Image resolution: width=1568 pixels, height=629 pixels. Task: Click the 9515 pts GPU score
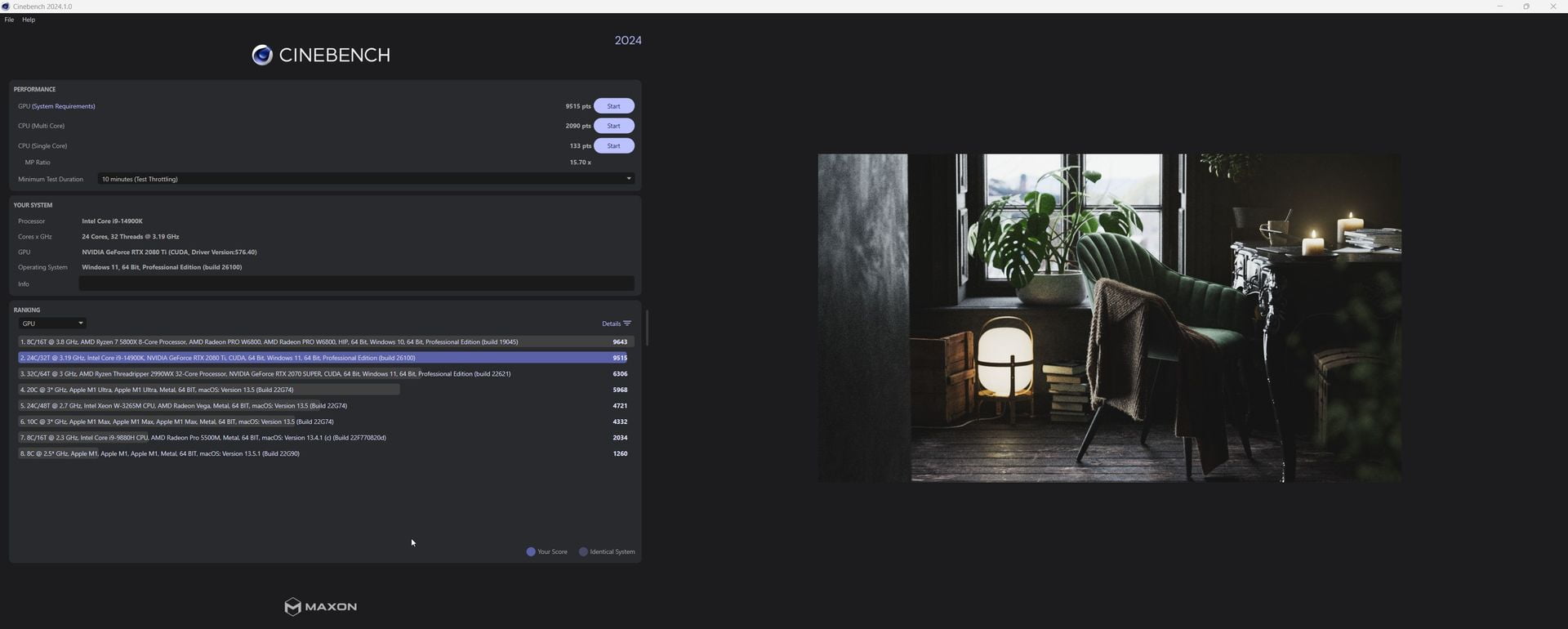point(578,106)
